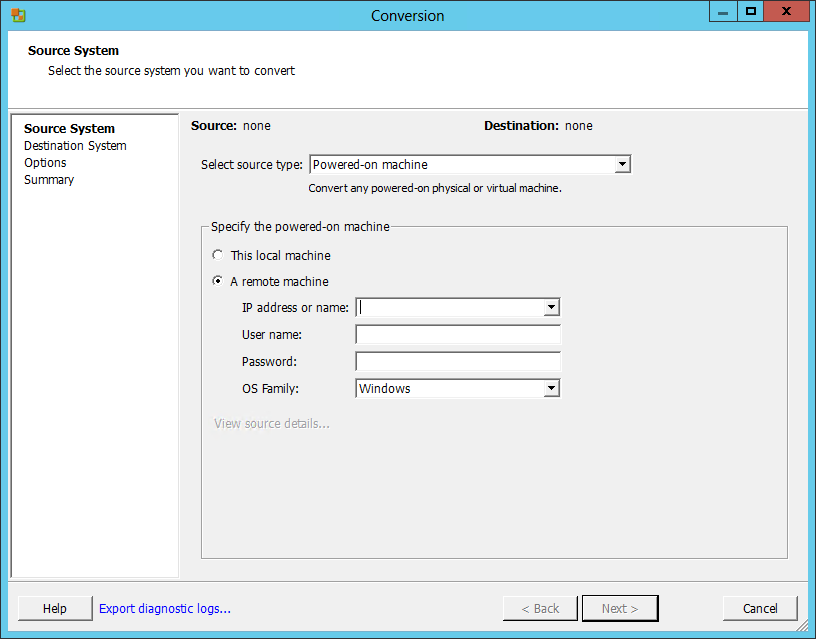Minimize the Conversion window
The height and width of the screenshot is (639, 816).
point(723,11)
